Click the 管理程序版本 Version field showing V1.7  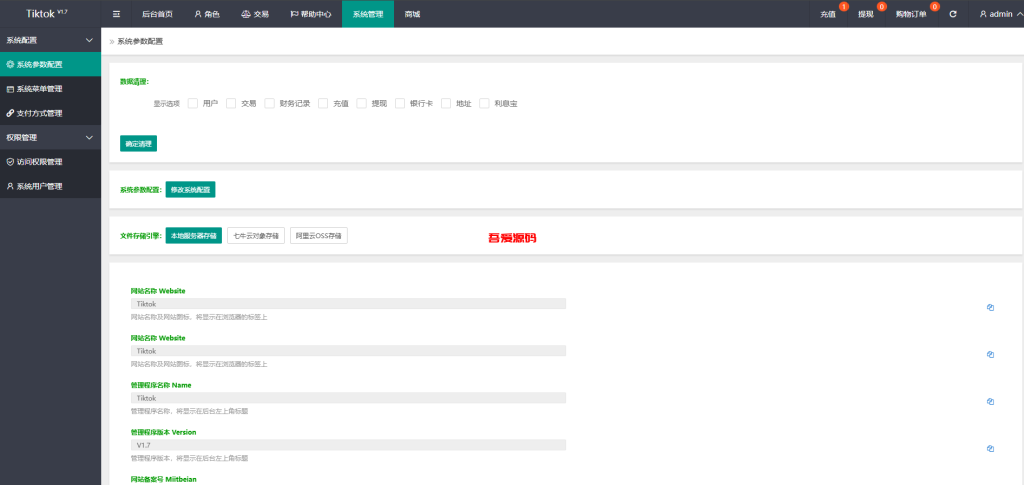pyautogui.click(x=348, y=445)
